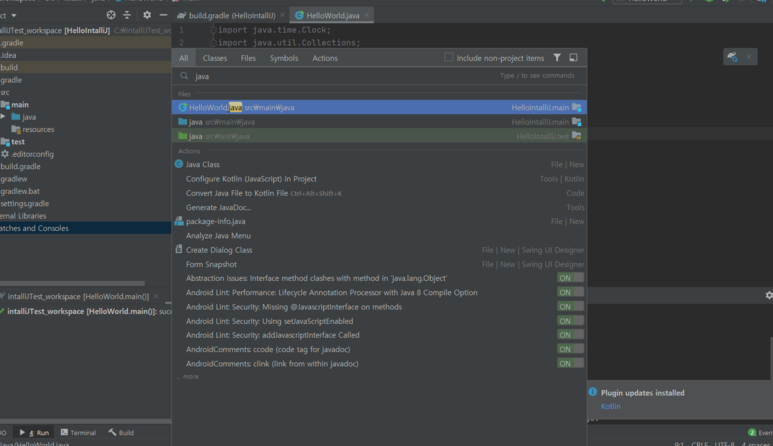The height and width of the screenshot is (446, 773).
Task: Switch to the Symbols search tab
Action: [284, 58]
